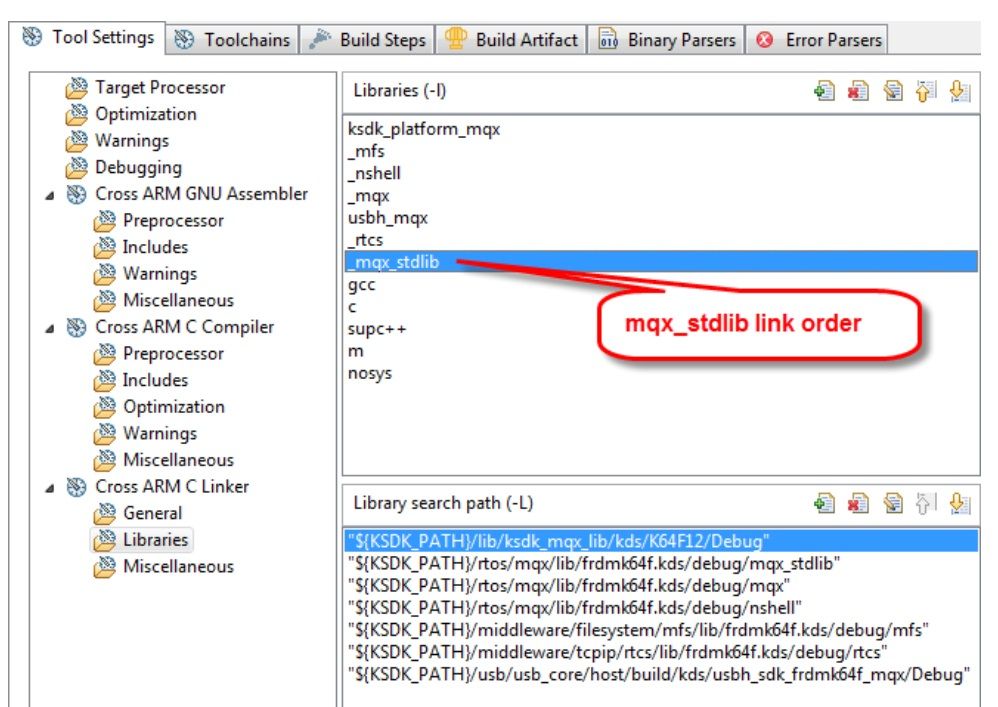
Task: Select library _mfs
Action: [661, 151]
